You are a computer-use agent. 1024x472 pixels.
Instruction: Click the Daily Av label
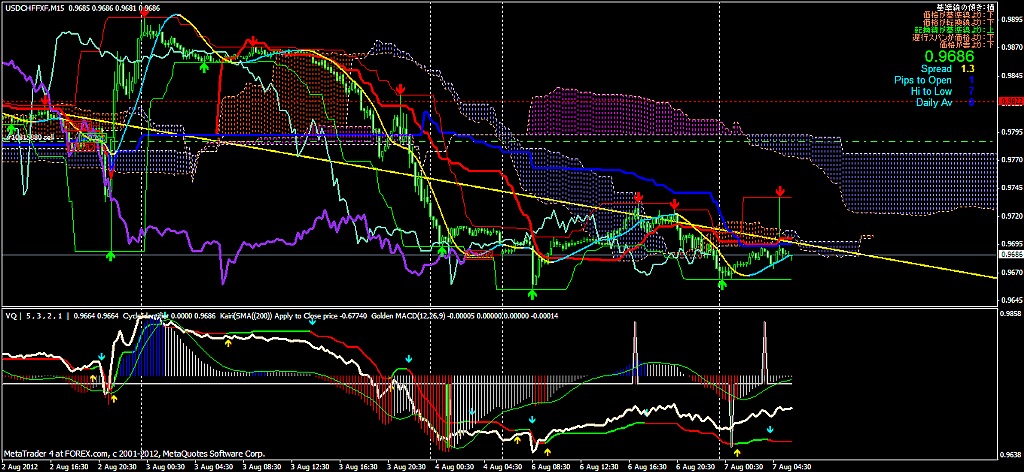coord(932,102)
